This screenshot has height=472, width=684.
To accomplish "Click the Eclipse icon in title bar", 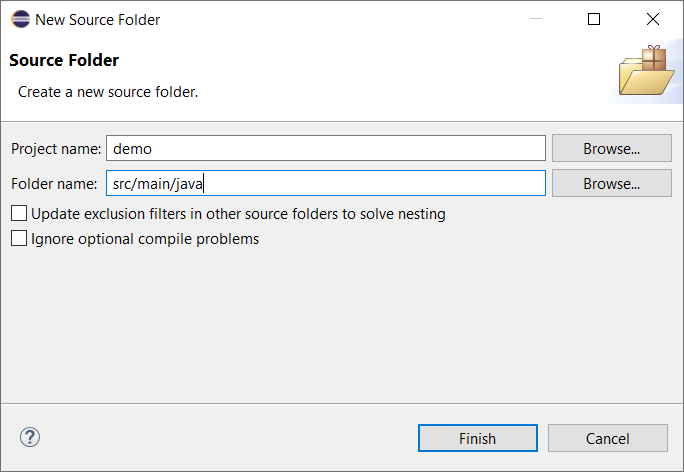I will click(20, 19).
